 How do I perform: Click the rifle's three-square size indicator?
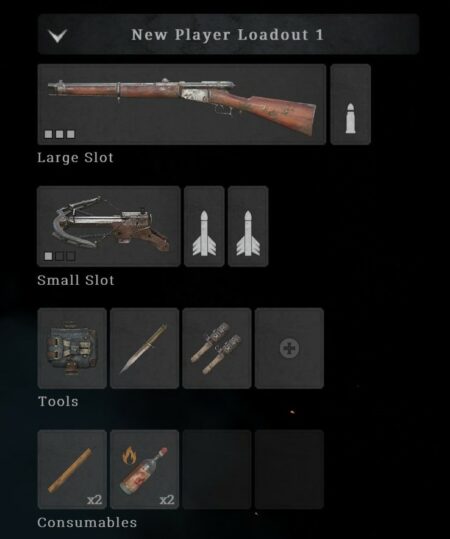point(59,134)
